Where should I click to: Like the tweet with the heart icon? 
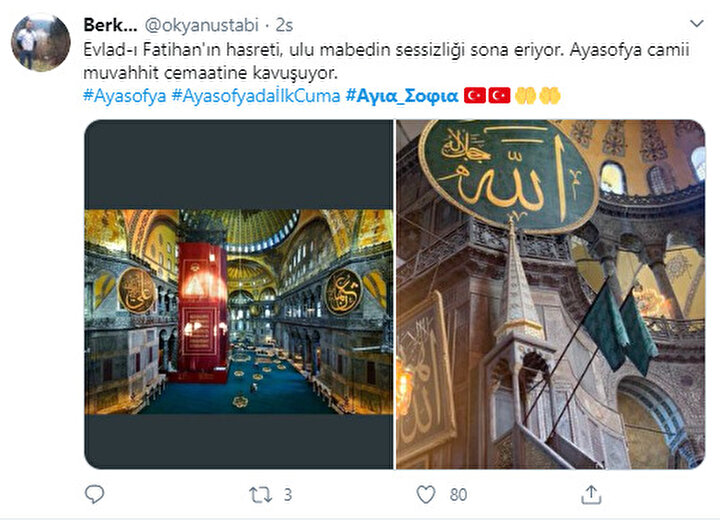426,495
